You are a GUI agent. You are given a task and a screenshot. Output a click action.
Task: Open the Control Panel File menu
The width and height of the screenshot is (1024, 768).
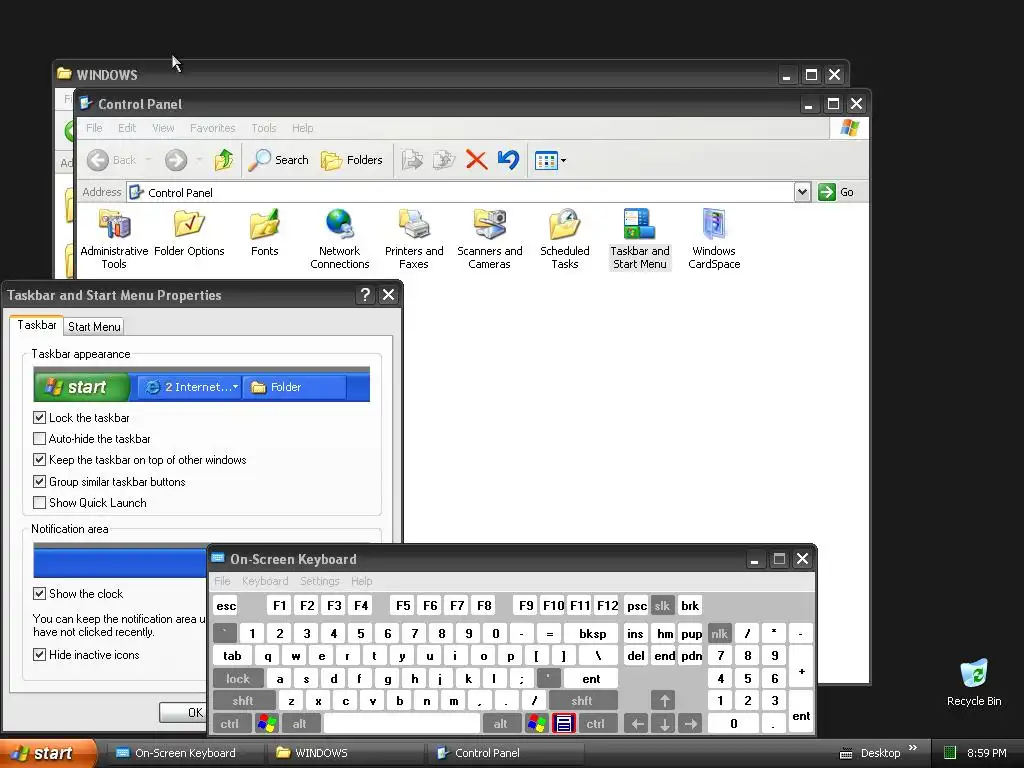pos(94,128)
